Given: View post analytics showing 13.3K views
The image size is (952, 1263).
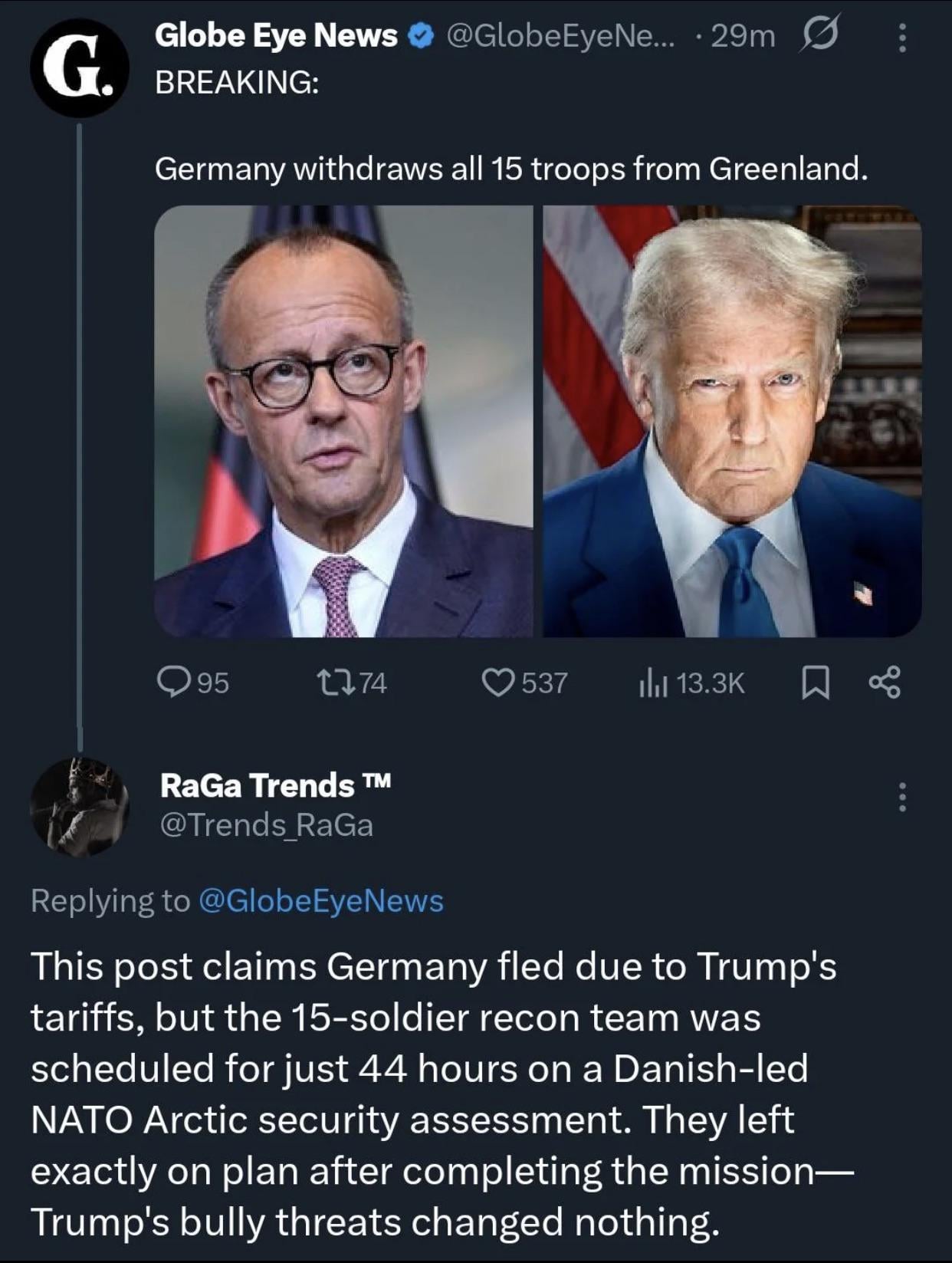Looking at the screenshot, I should click(691, 682).
